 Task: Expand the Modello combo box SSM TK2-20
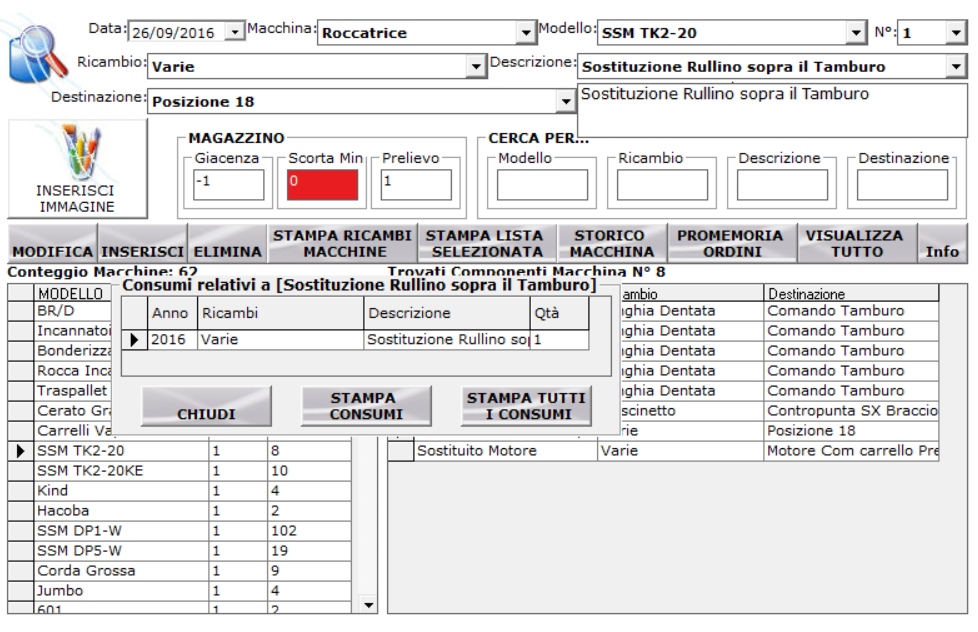click(856, 32)
